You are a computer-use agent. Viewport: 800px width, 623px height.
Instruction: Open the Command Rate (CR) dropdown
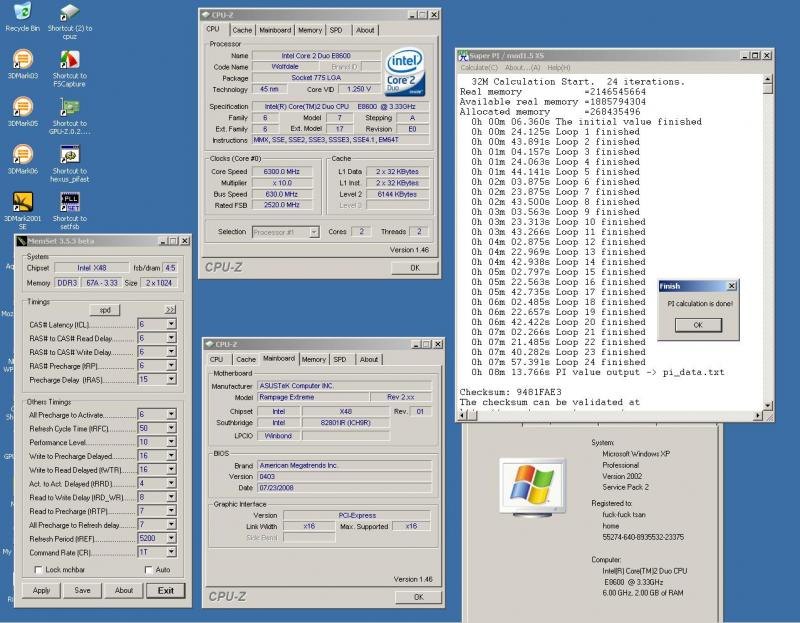pos(171,552)
